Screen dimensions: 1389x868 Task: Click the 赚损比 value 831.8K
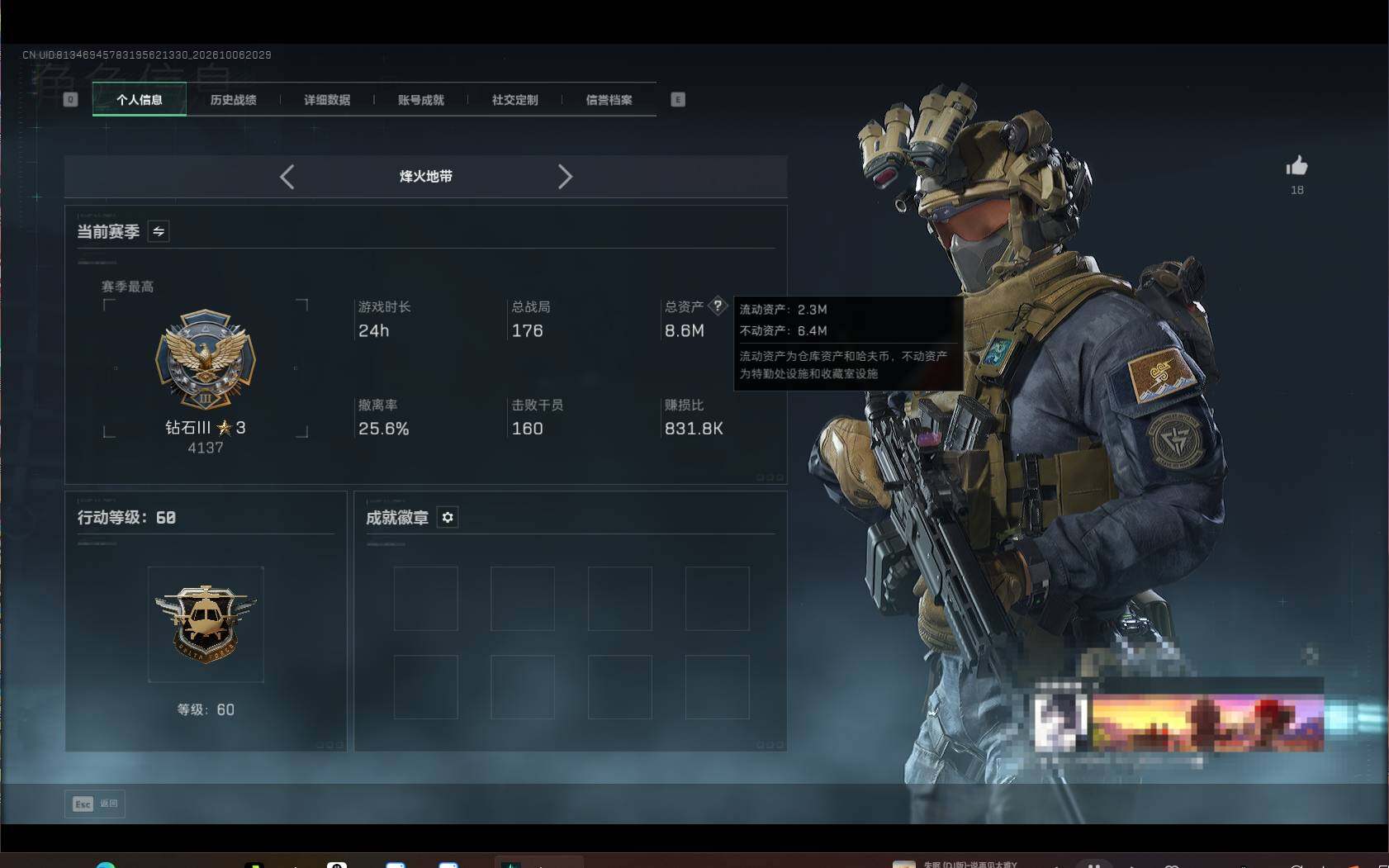(x=694, y=429)
